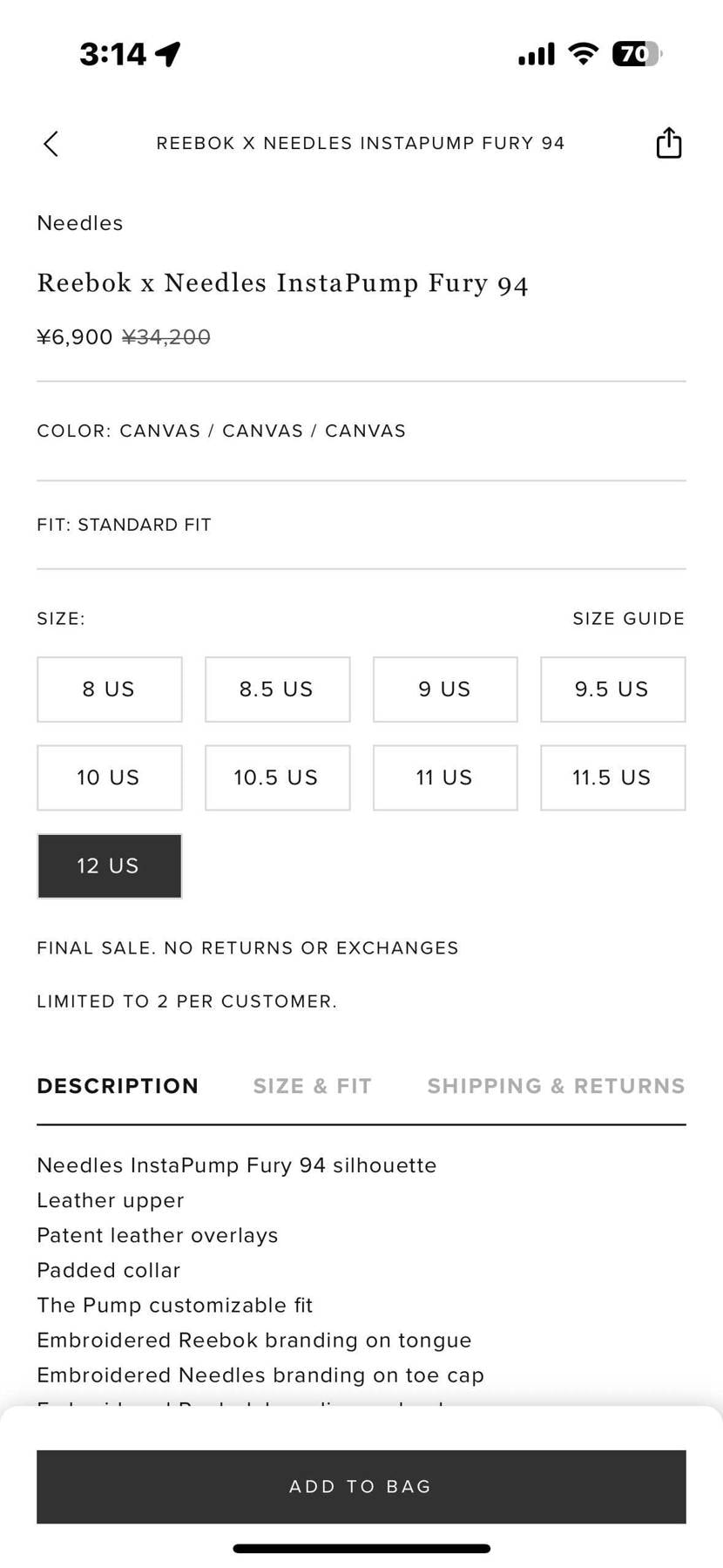This screenshot has height=1568, width=723.
Task: Tap the Wi-Fi status icon
Action: tap(583, 54)
